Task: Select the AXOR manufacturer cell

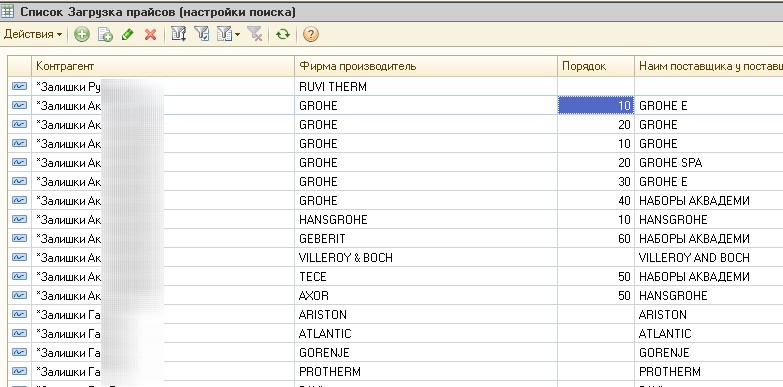Action: pos(426,295)
